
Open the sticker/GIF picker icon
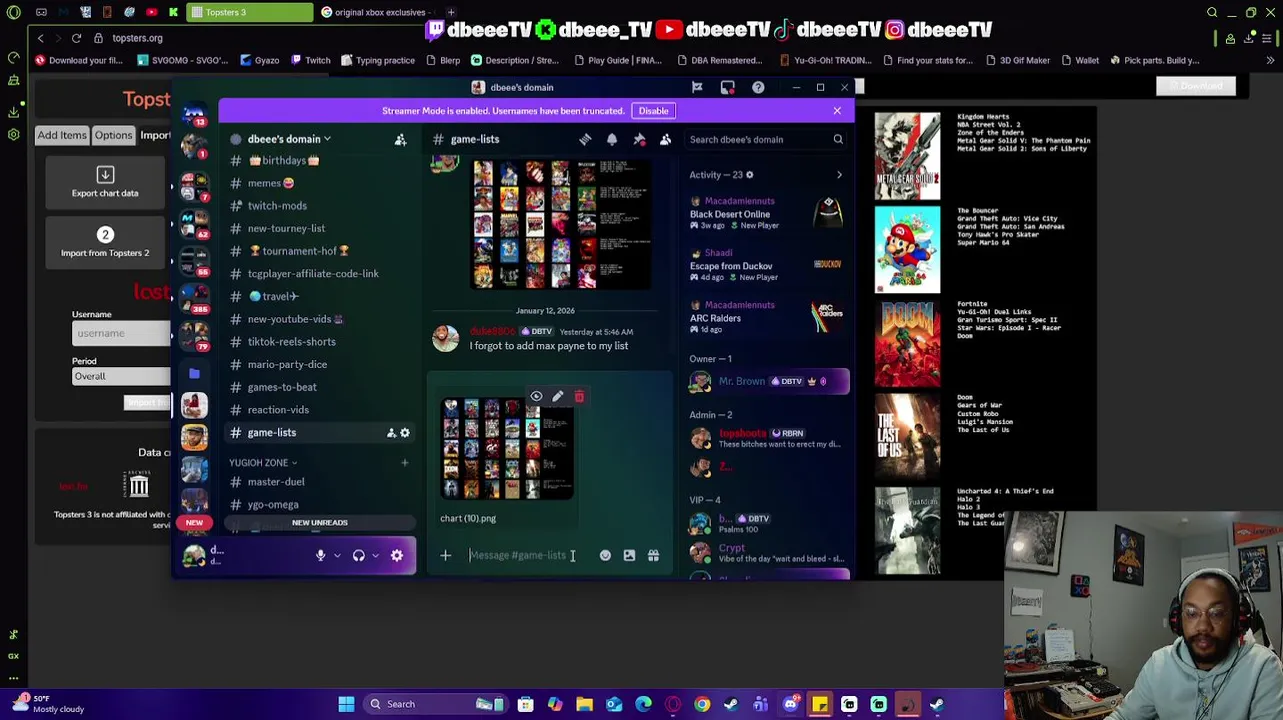point(629,556)
